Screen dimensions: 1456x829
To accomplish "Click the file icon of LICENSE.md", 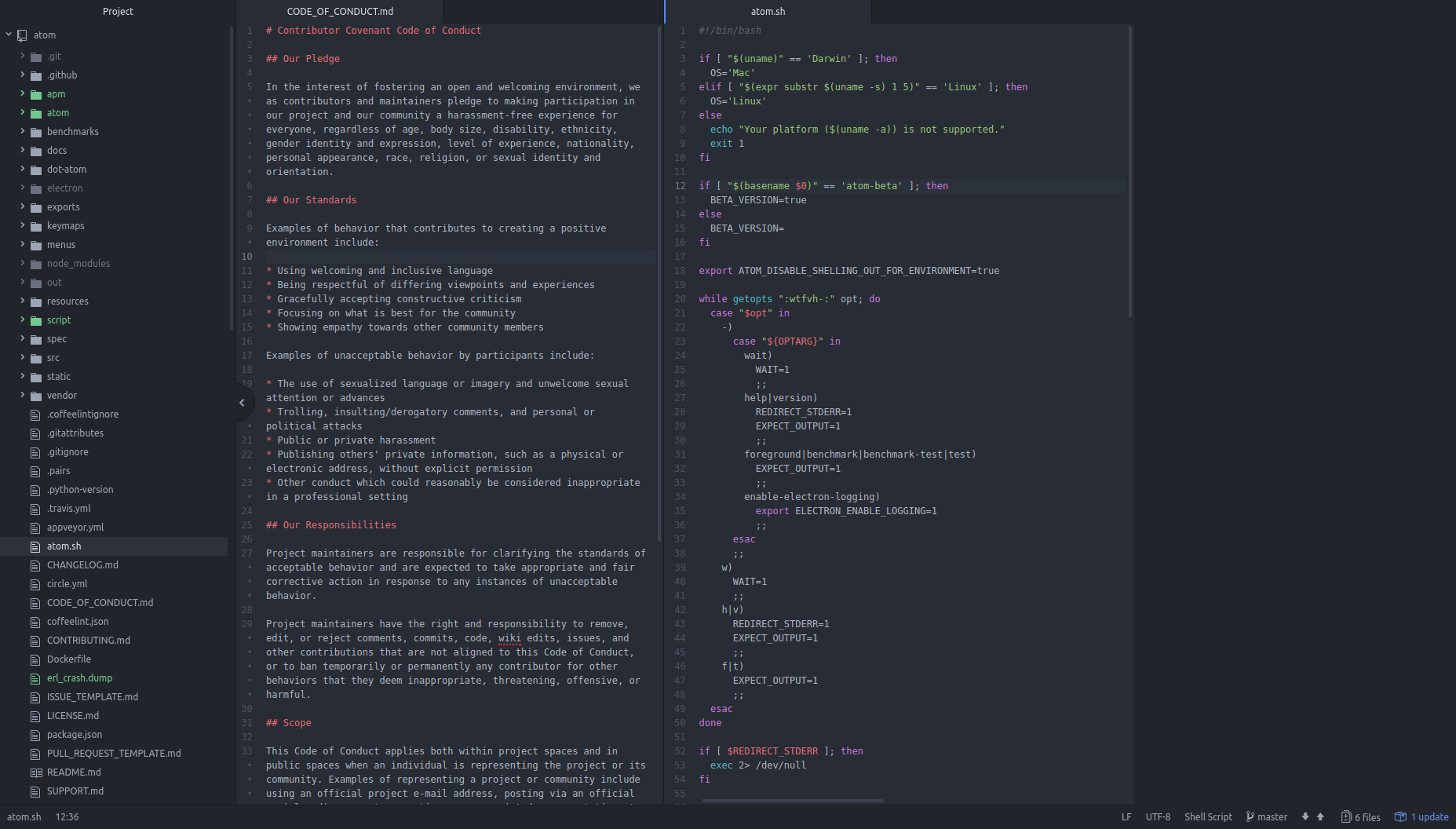I will pyautogui.click(x=35, y=716).
